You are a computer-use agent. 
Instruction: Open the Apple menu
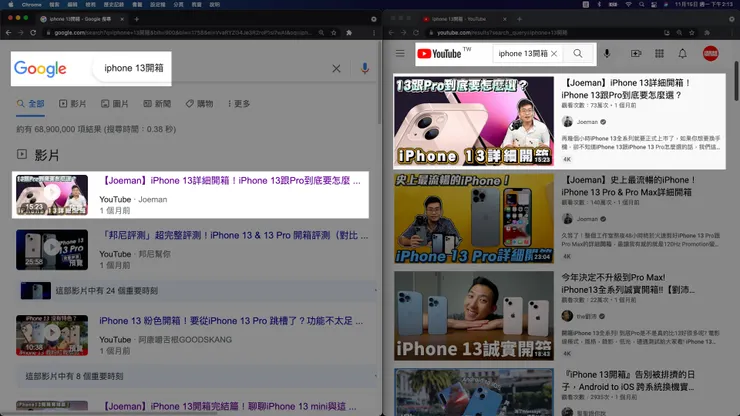[x=10, y=4]
